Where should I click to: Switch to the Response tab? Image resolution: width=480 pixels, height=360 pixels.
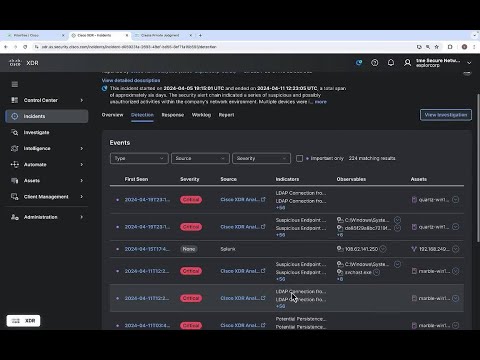173,115
